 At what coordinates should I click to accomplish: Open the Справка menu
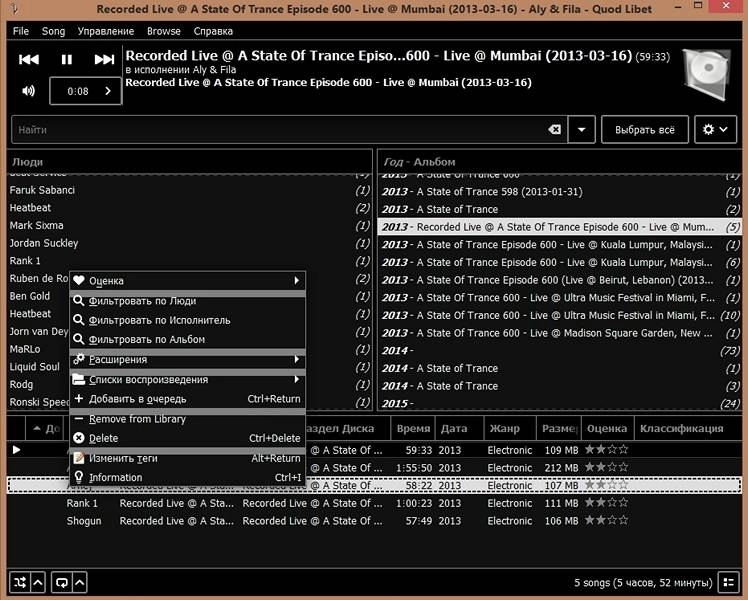click(x=213, y=31)
